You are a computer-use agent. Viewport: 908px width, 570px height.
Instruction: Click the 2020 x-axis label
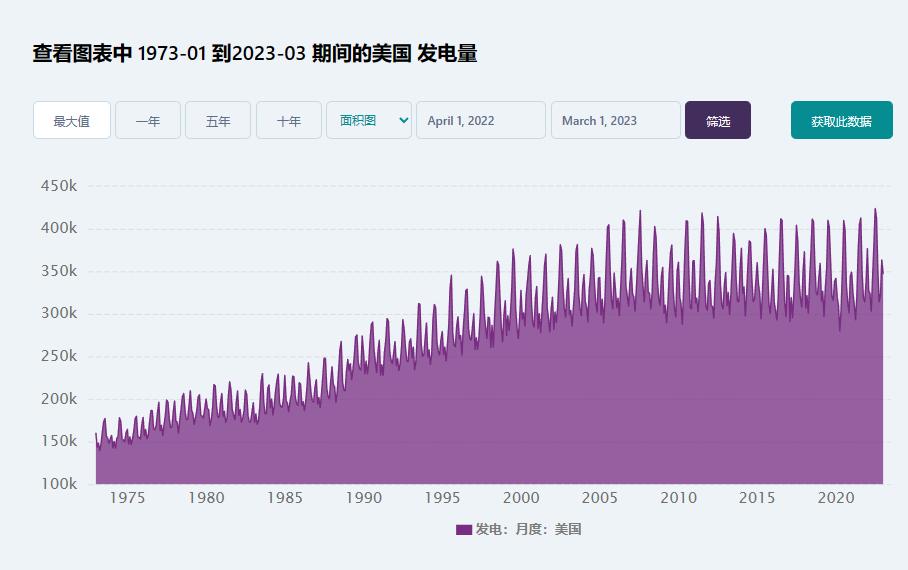click(x=836, y=498)
